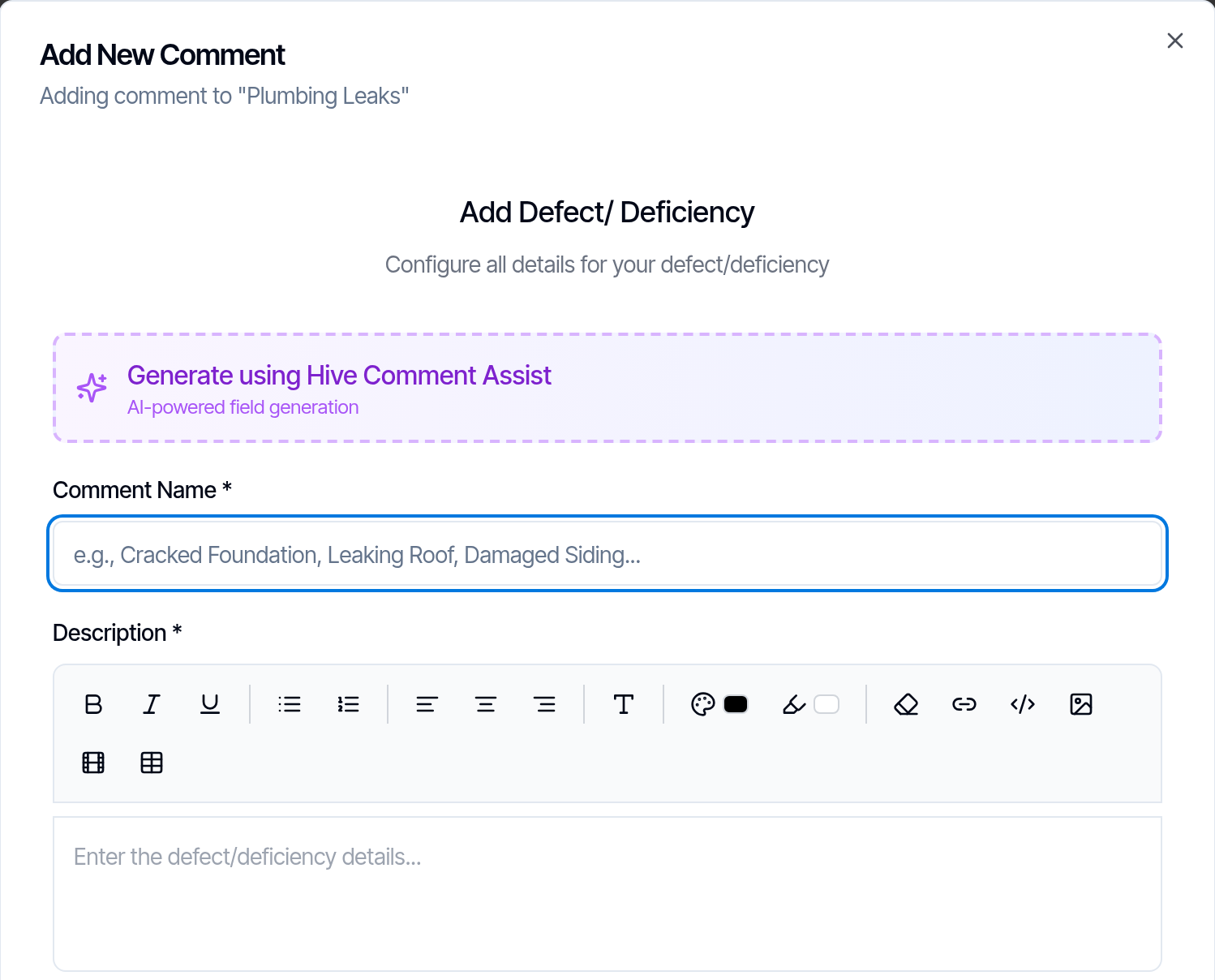Align text left
1215x980 pixels.
pos(427,704)
